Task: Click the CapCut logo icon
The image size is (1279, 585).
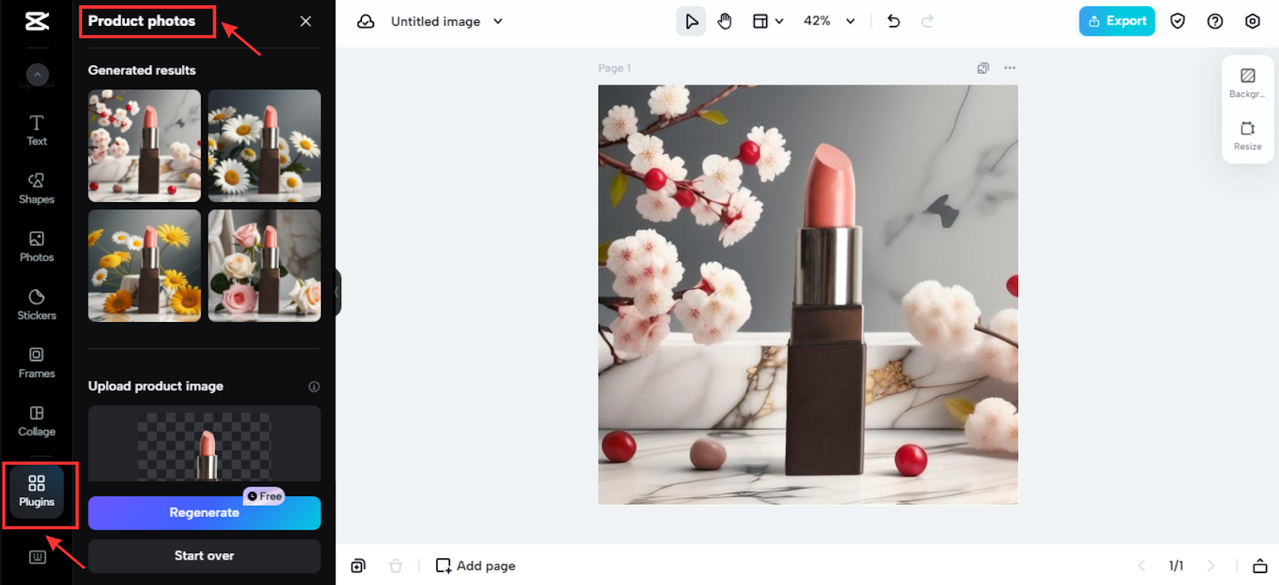Action: 36,22
